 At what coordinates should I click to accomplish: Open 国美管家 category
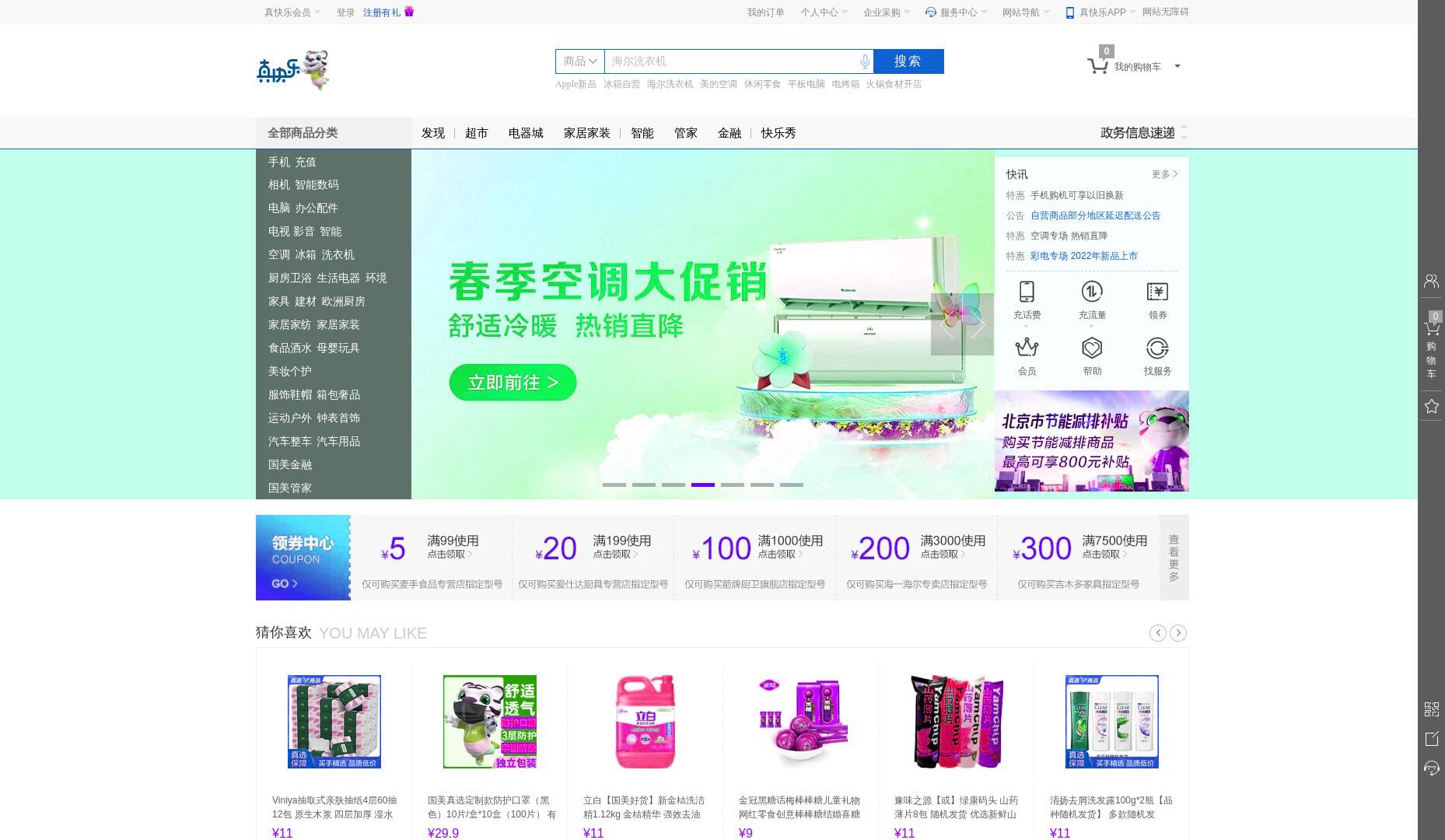[x=290, y=488]
